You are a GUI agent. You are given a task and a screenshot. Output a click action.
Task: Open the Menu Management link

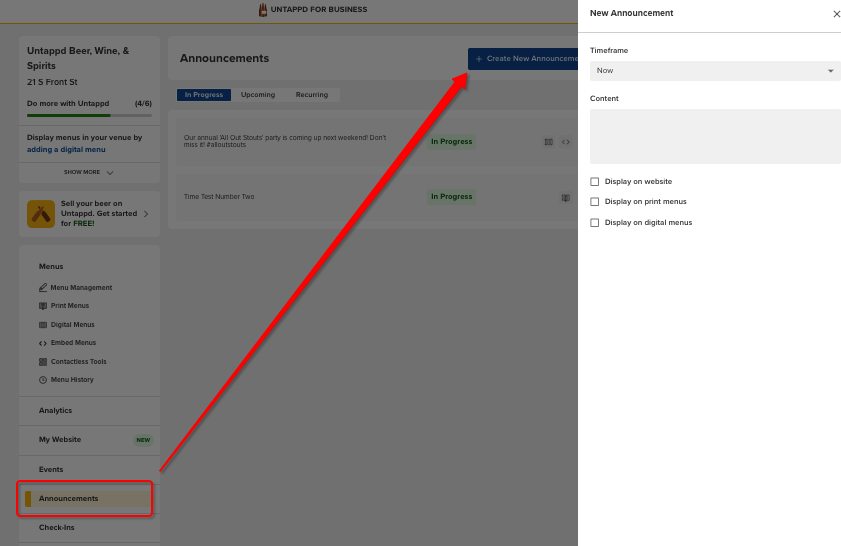coord(82,287)
